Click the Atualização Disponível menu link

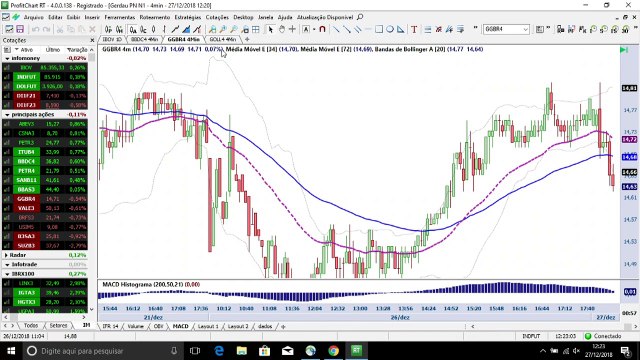tap(325, 17)
